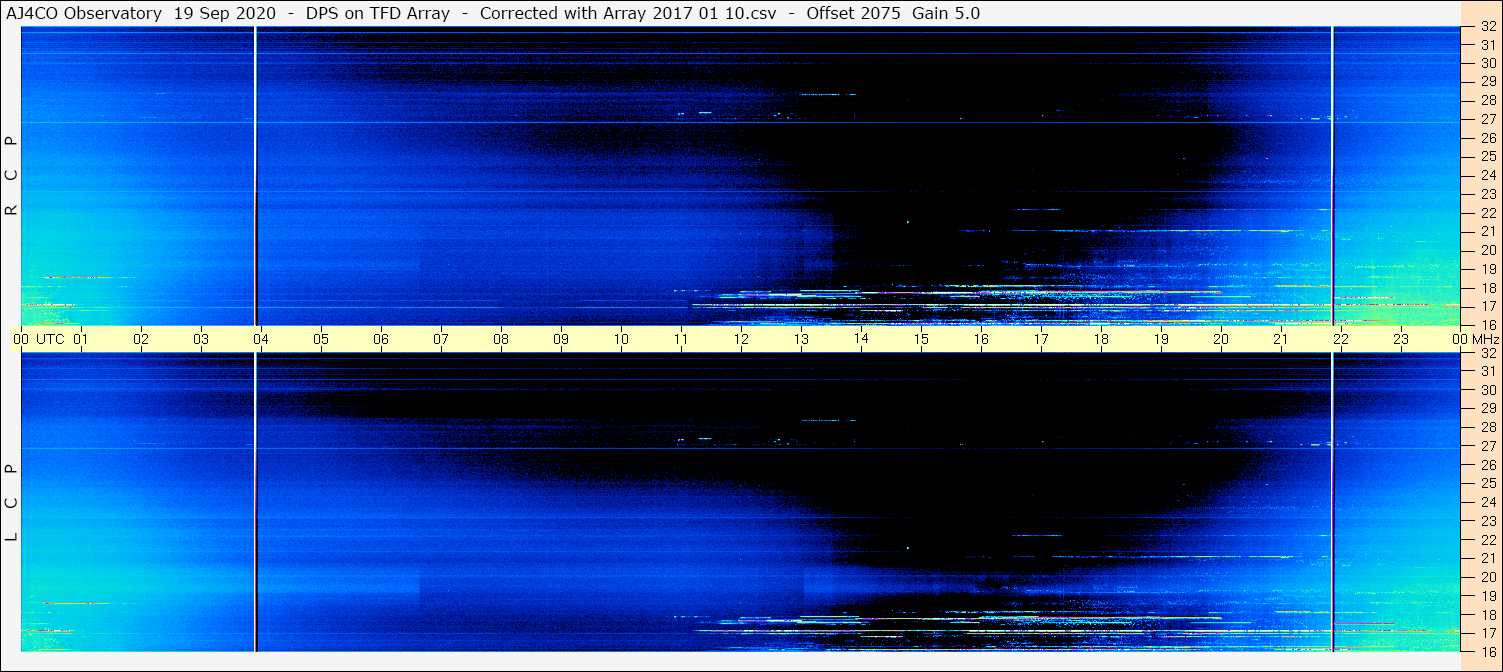Viewport: 1503px width, 672px height.
Task: Click the 27 MHz tick in RCP panel
Action: (x=1488, y=119)
